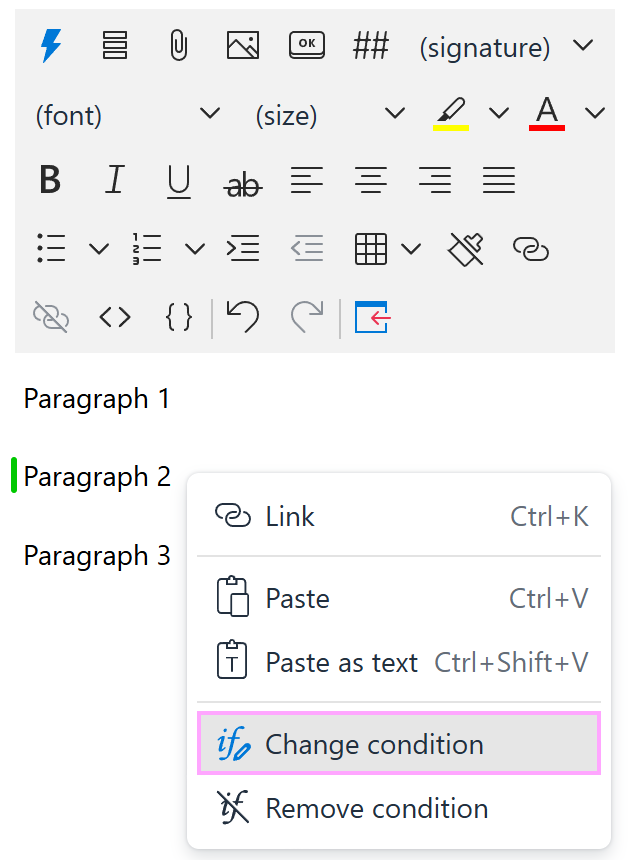The image size is (638, 860).
Task: Click the lightning bolt quick actions icon
Action: pos(50,46)
